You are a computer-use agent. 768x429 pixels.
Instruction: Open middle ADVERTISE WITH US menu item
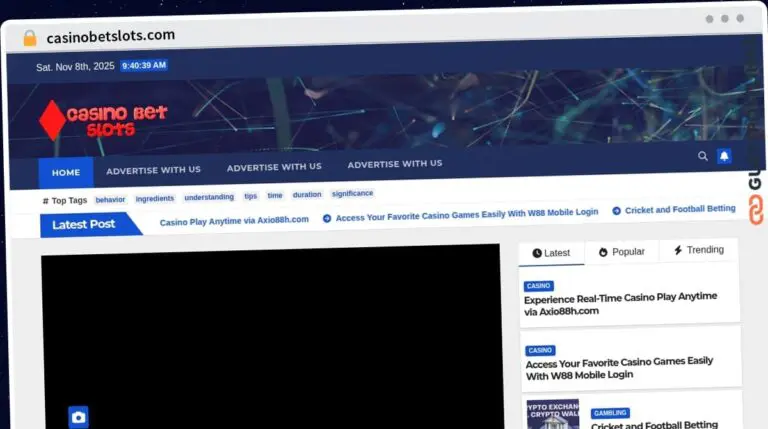point(274,167)
